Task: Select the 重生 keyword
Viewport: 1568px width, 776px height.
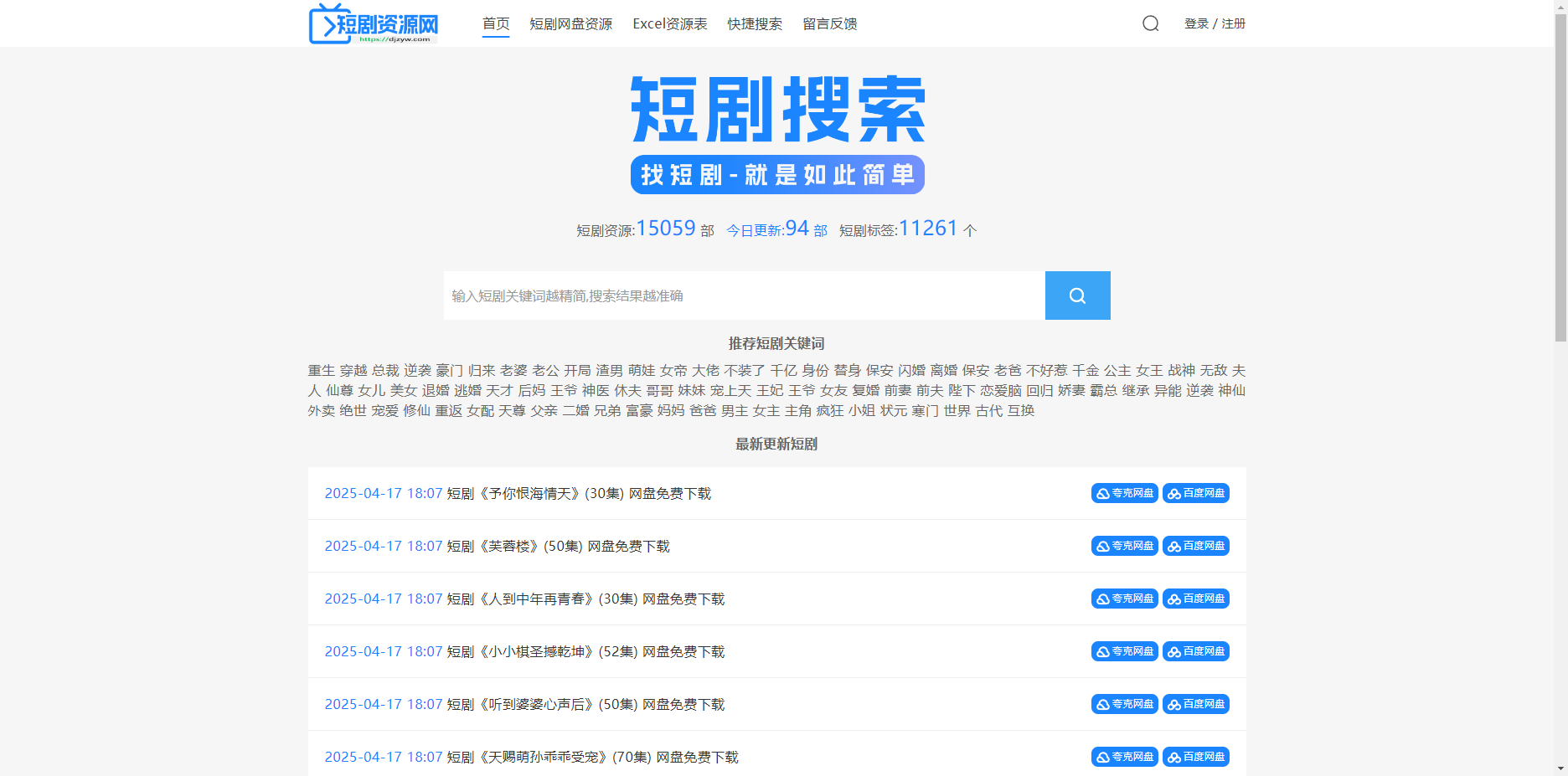Action: (x=322, y=370)
